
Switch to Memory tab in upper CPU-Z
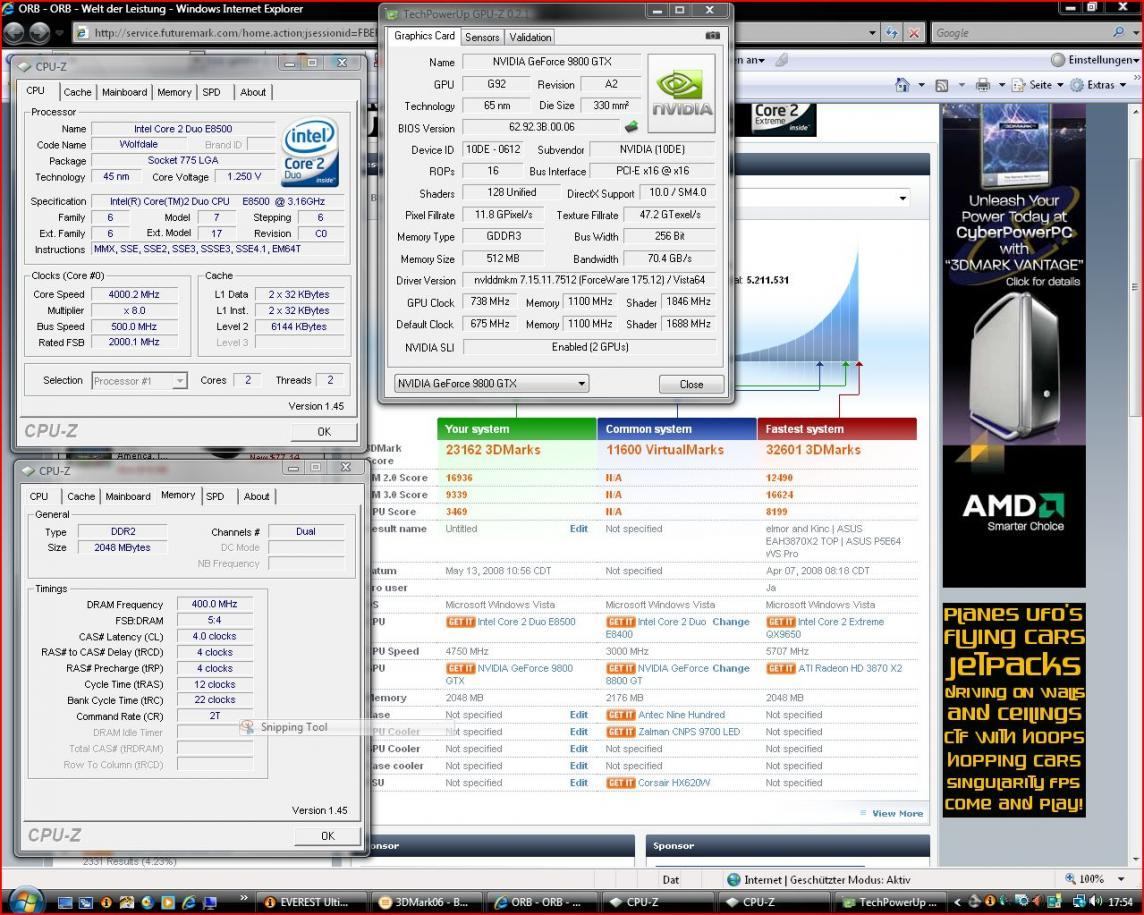point(174,92)
